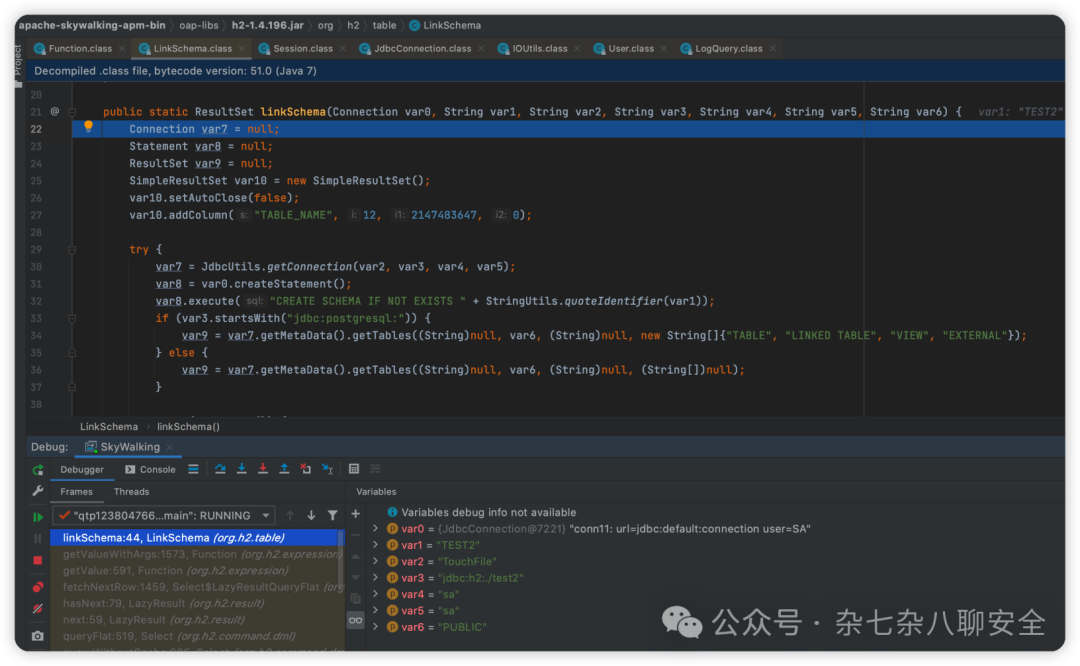Toggle show watches glasses icon
The width and height of the screenshot is (1080, 666).
click(x=355, y=620)
